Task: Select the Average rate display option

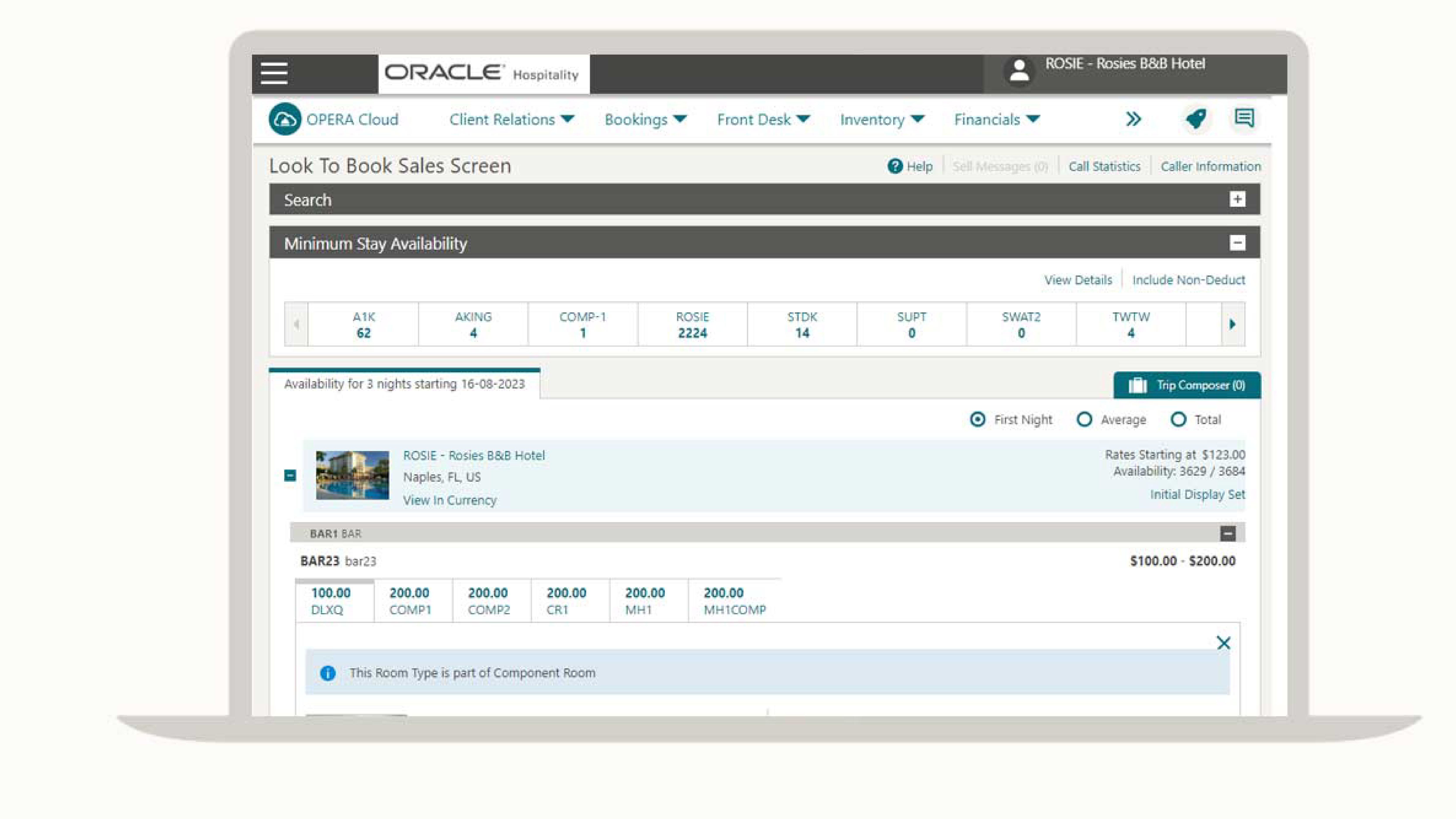Action: [x=1085, y=419]
